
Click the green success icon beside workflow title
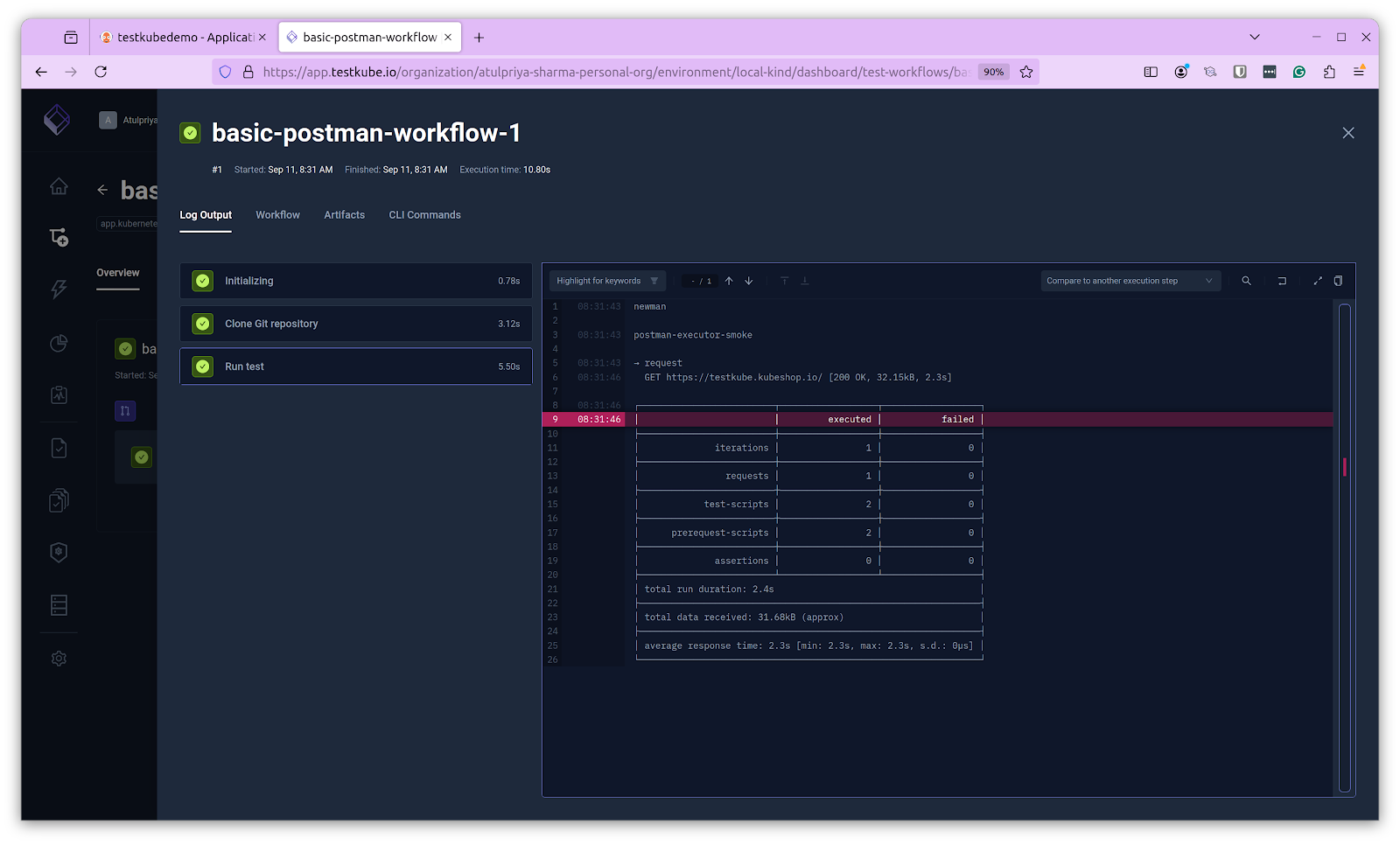pyautogui.click(x=190, y=133)
